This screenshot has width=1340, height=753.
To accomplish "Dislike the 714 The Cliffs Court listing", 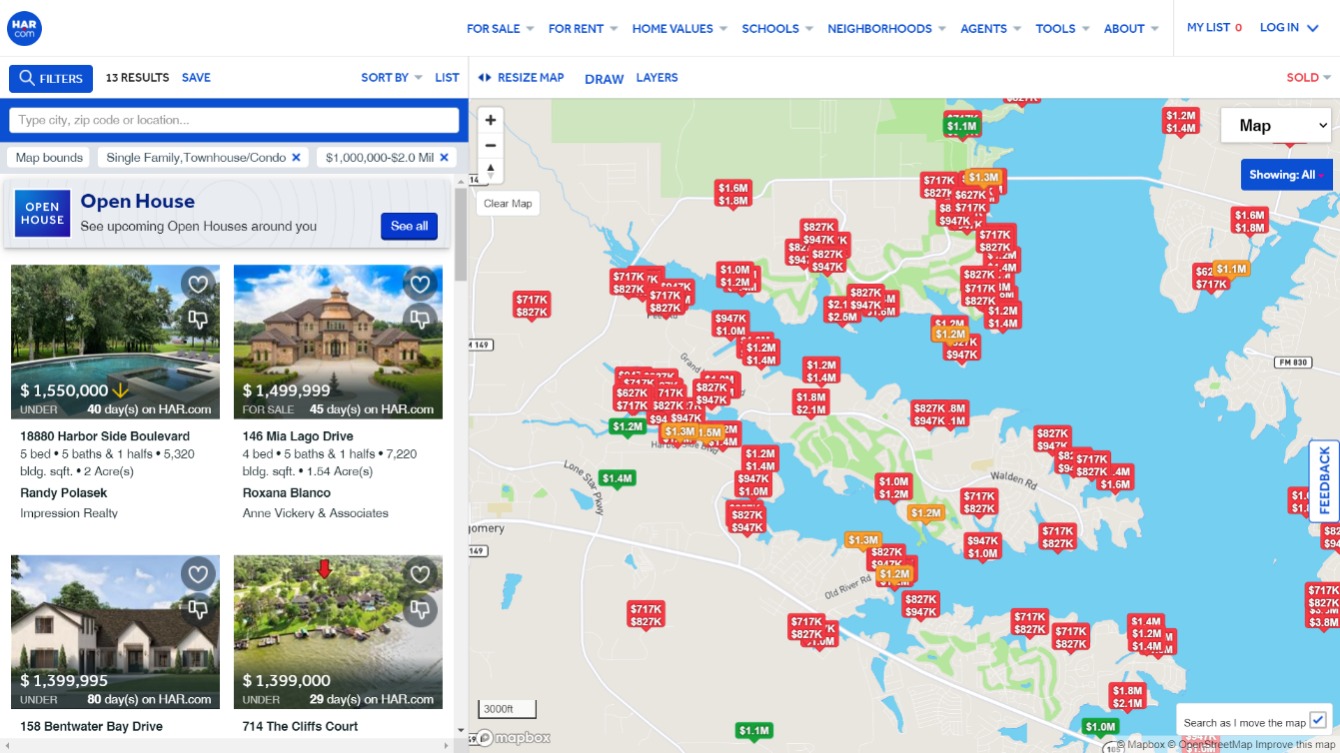I will 420,608.
